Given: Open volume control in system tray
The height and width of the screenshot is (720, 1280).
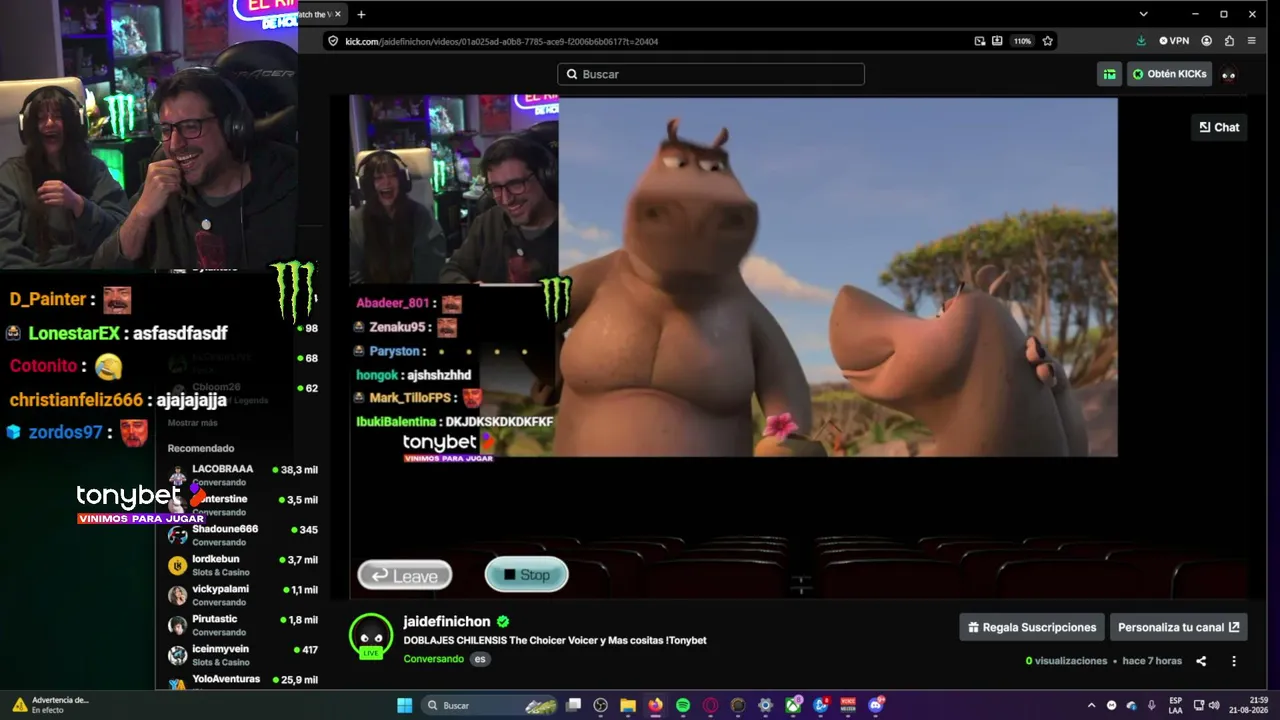Looking at the screenshot, I should tap(1216, 705).
